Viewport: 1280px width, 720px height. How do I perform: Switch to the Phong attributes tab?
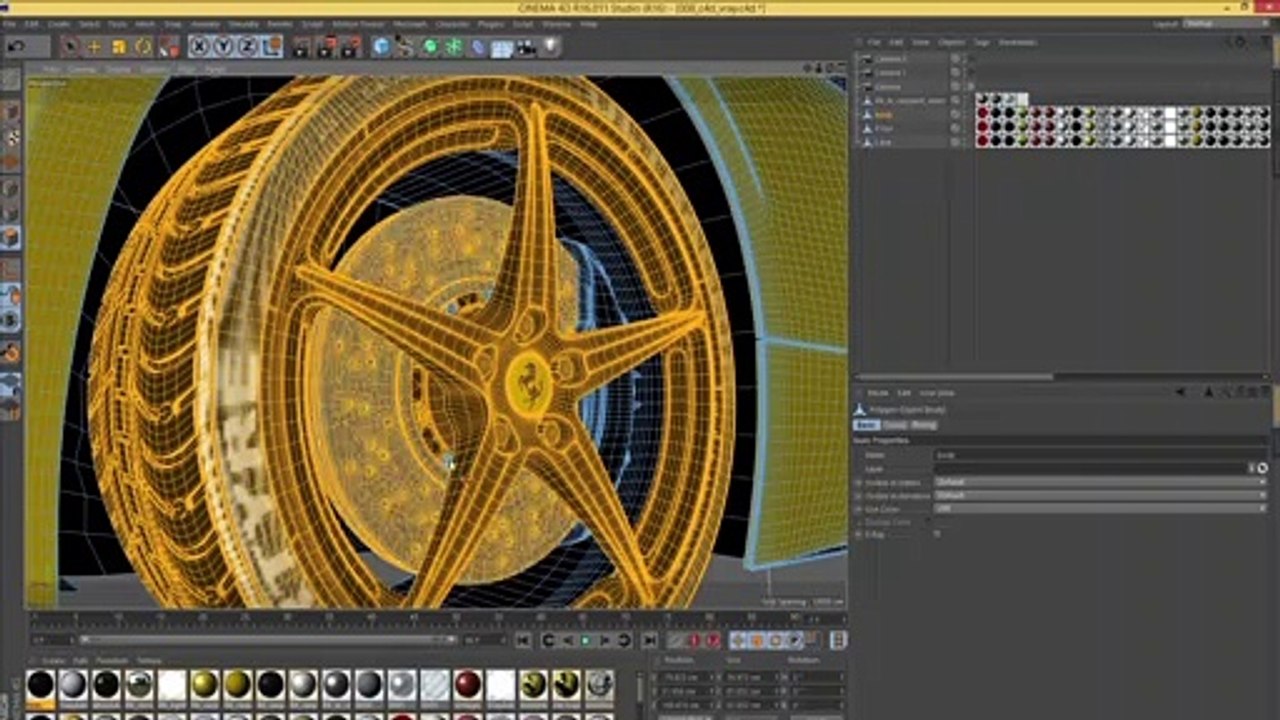[x=923, y=425]
